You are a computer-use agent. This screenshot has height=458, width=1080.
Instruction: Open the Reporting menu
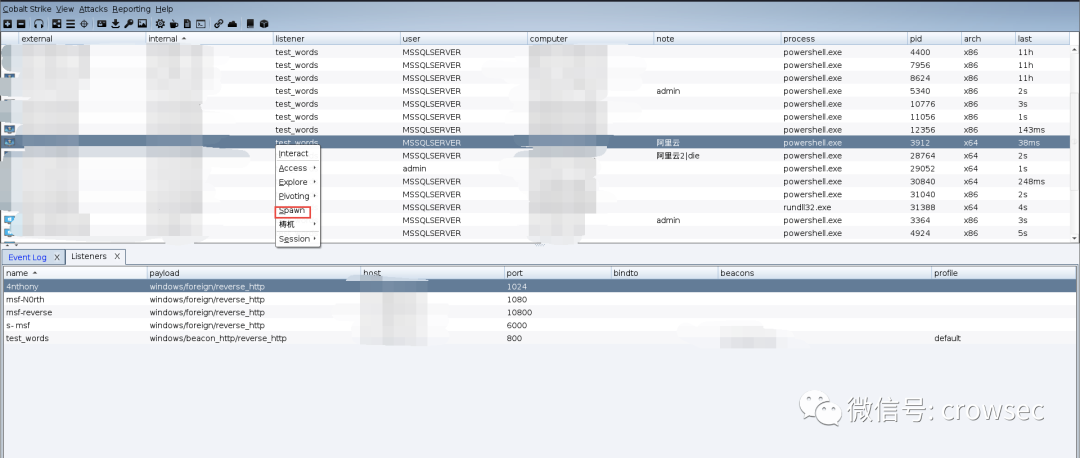click(132, 9)
